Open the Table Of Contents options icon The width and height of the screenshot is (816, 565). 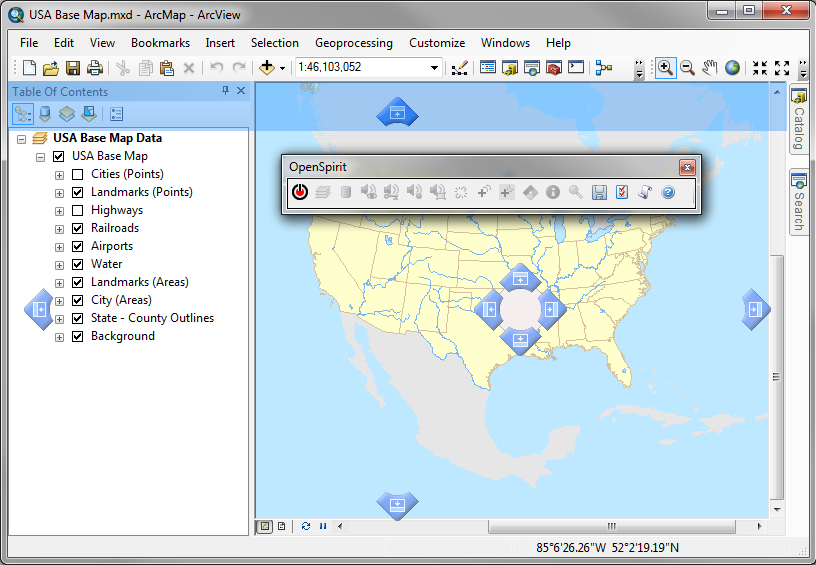coord(117,114)
